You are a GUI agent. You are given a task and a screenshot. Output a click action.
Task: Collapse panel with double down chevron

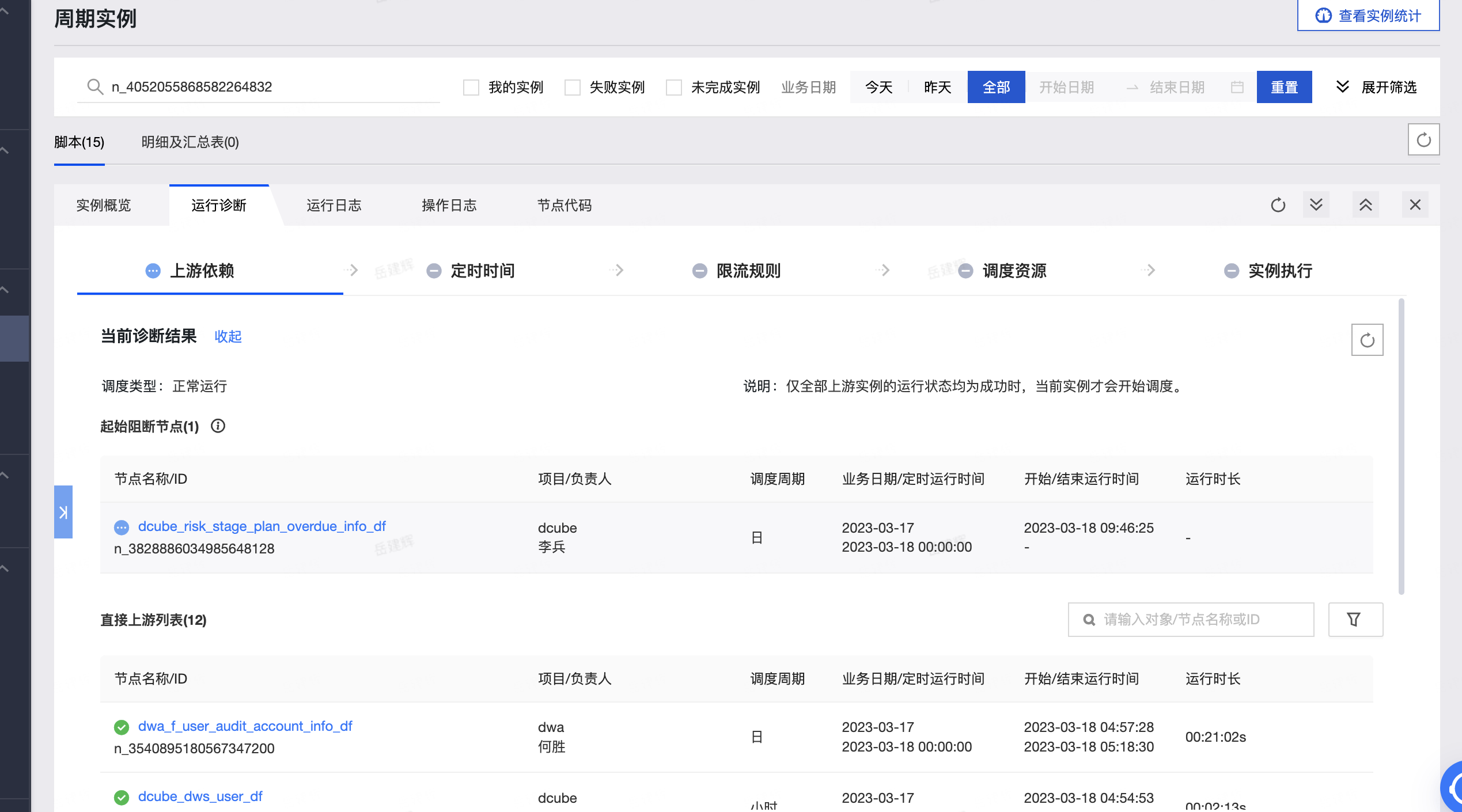coord(1316,204)
